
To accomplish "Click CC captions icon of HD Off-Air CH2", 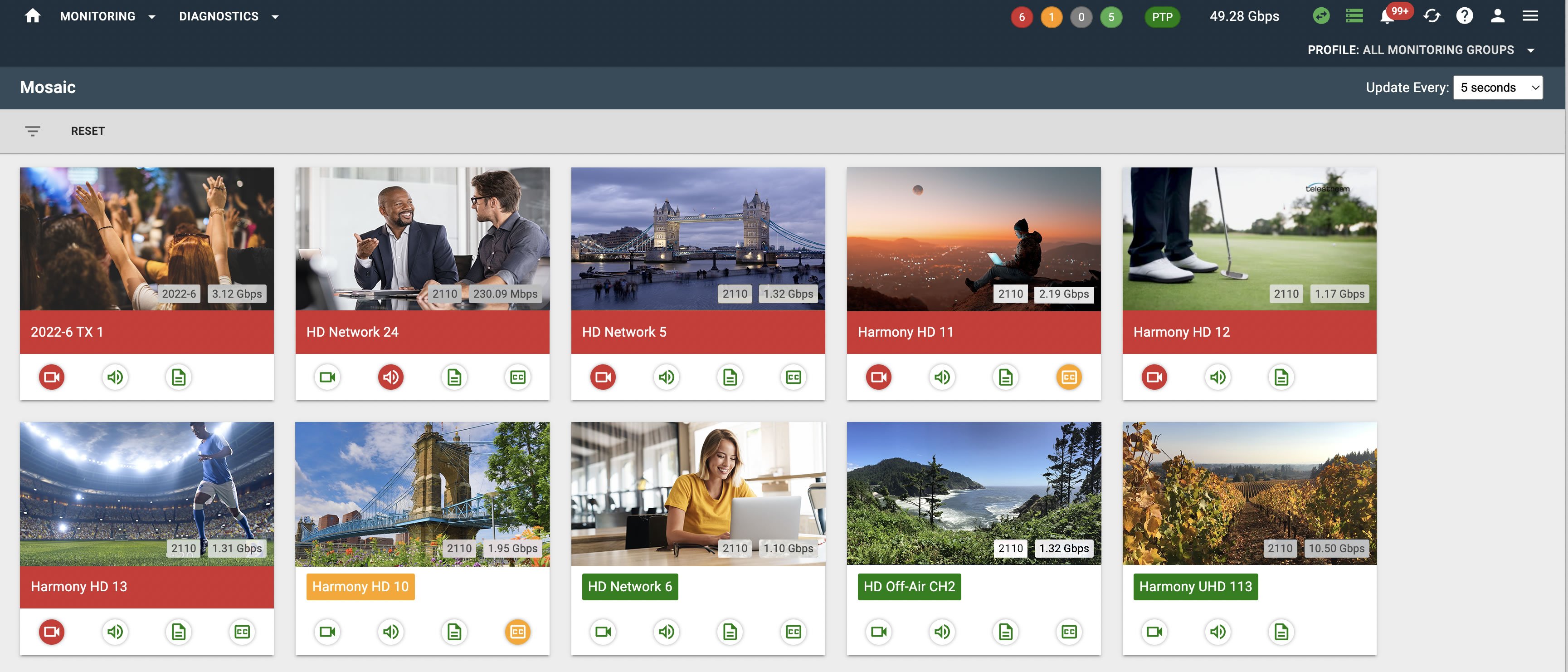I will click(x=1069, y=632).
